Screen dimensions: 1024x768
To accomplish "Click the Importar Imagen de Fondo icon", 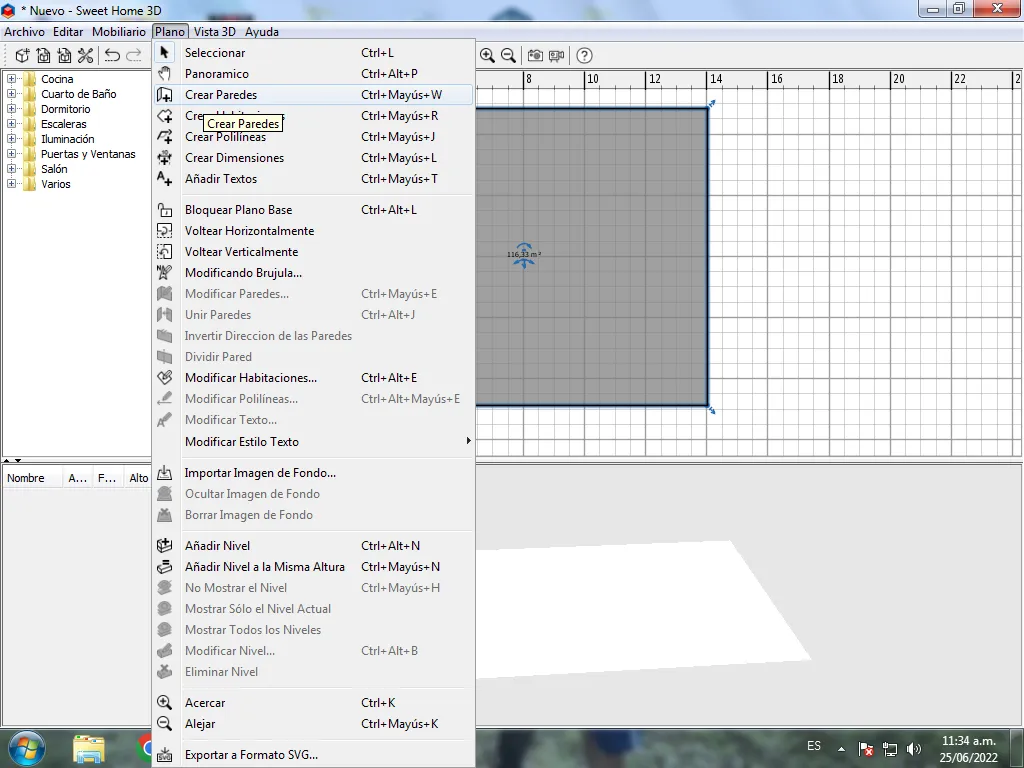I will 165,472.
